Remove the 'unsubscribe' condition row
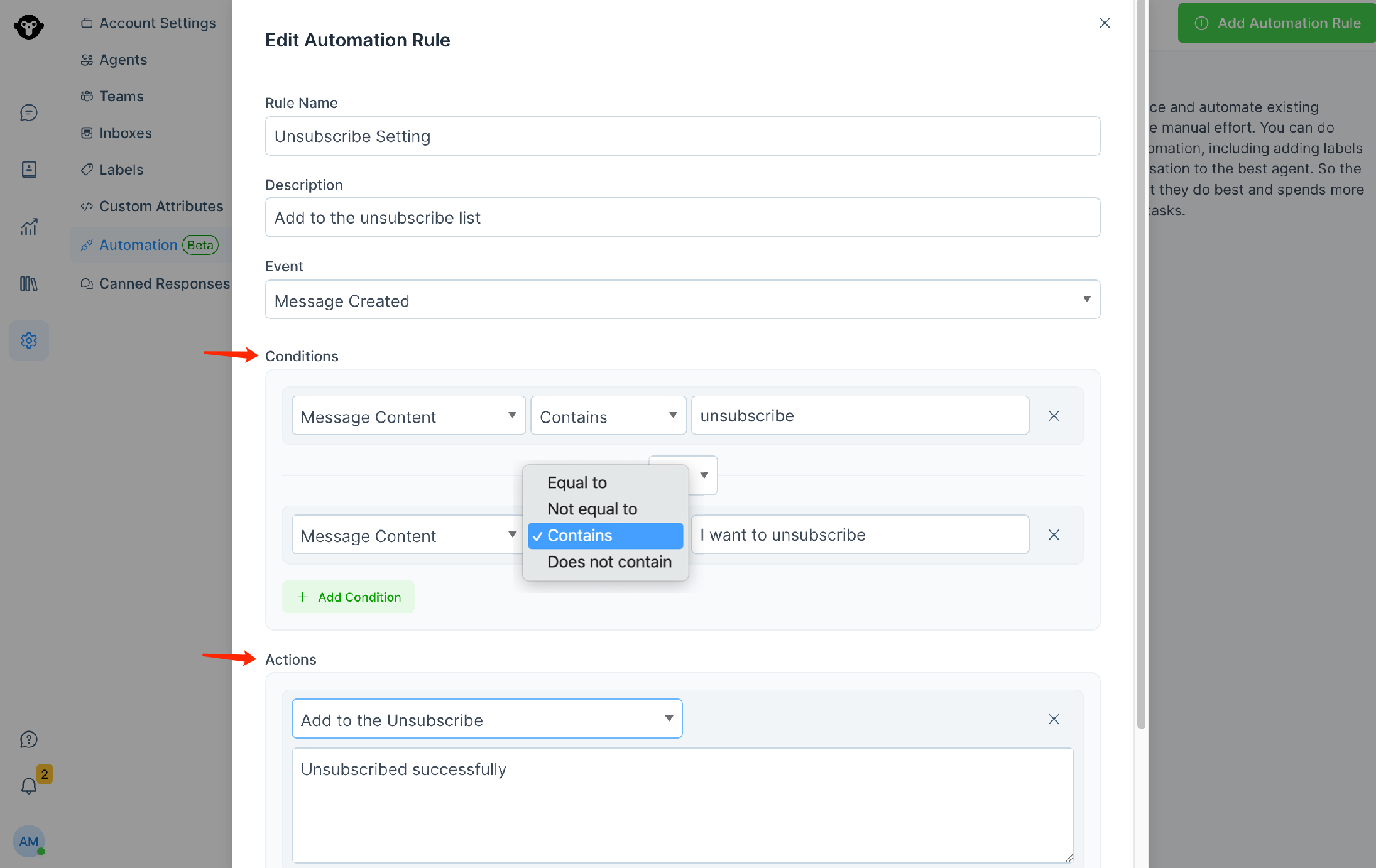This screenshot has width=1376, height=868. (x=1054, y=416)
